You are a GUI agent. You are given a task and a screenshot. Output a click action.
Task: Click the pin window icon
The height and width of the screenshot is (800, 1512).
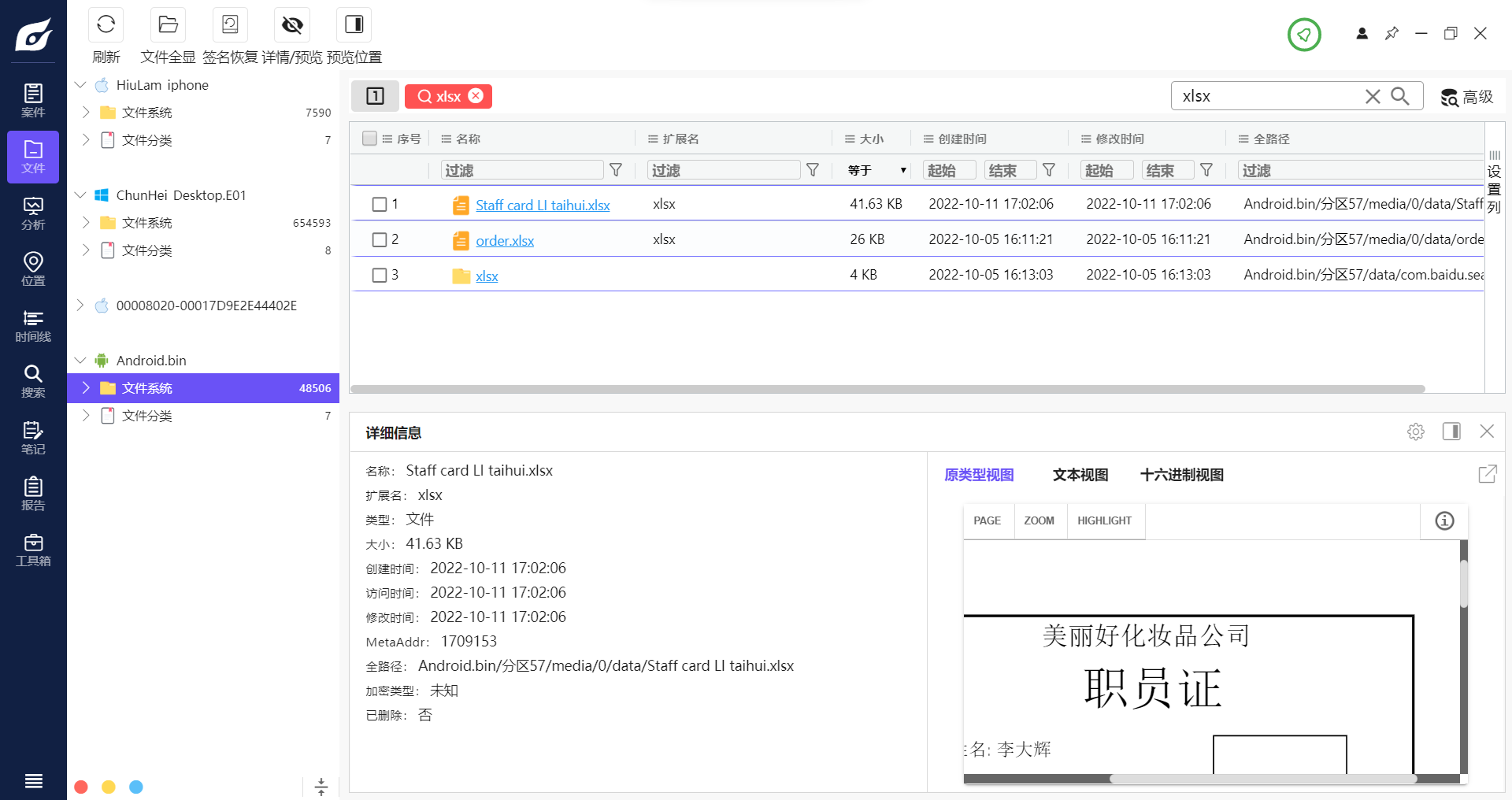point(1392,33)
